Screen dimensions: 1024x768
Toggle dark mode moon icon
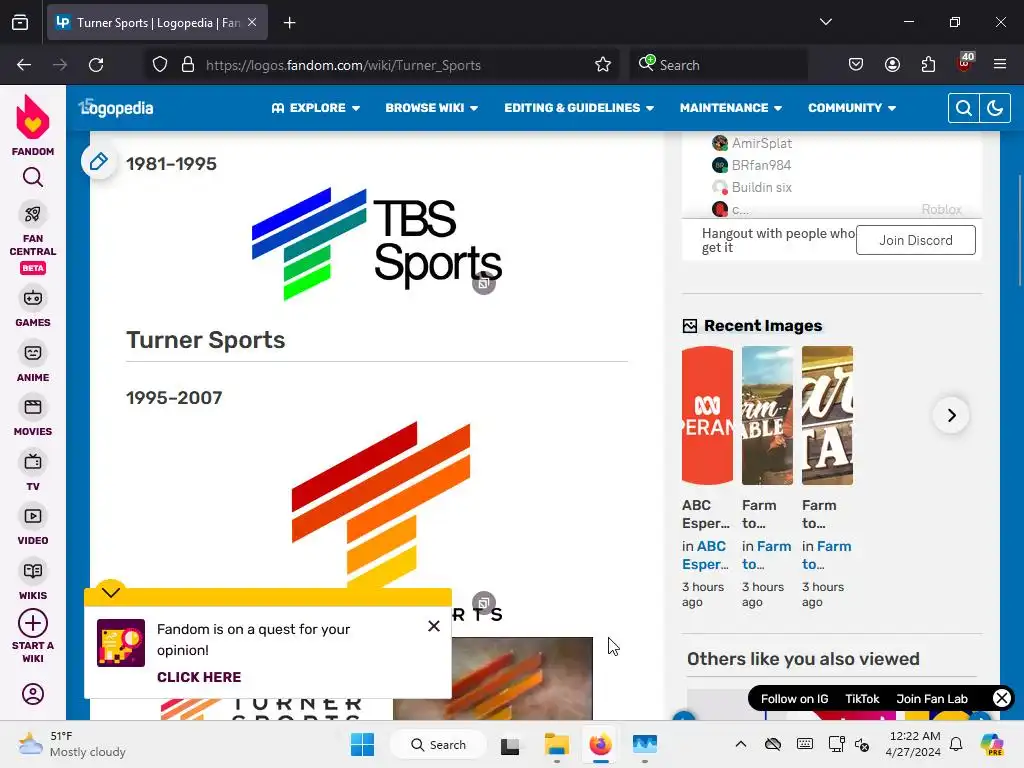(995, 108)
